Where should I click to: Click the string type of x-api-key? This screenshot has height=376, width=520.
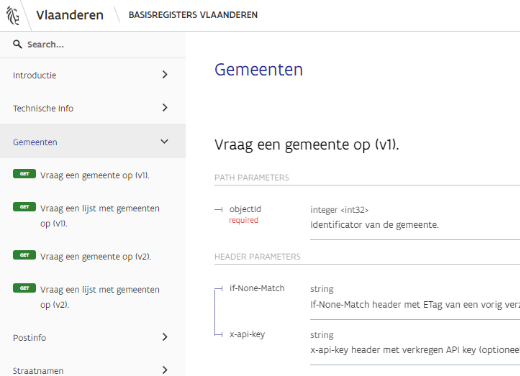click(322, 335)
